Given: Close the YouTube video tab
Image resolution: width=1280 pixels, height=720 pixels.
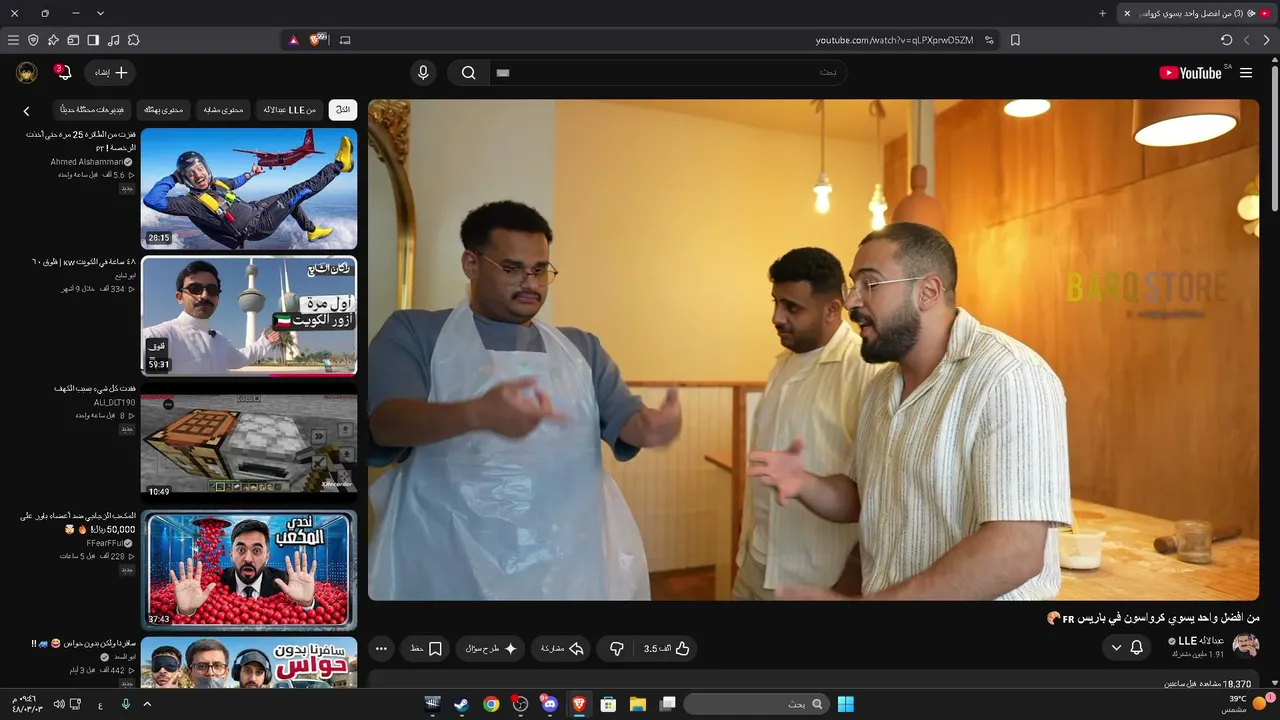Looking at the screenshot, I should tap(1127, 13).
